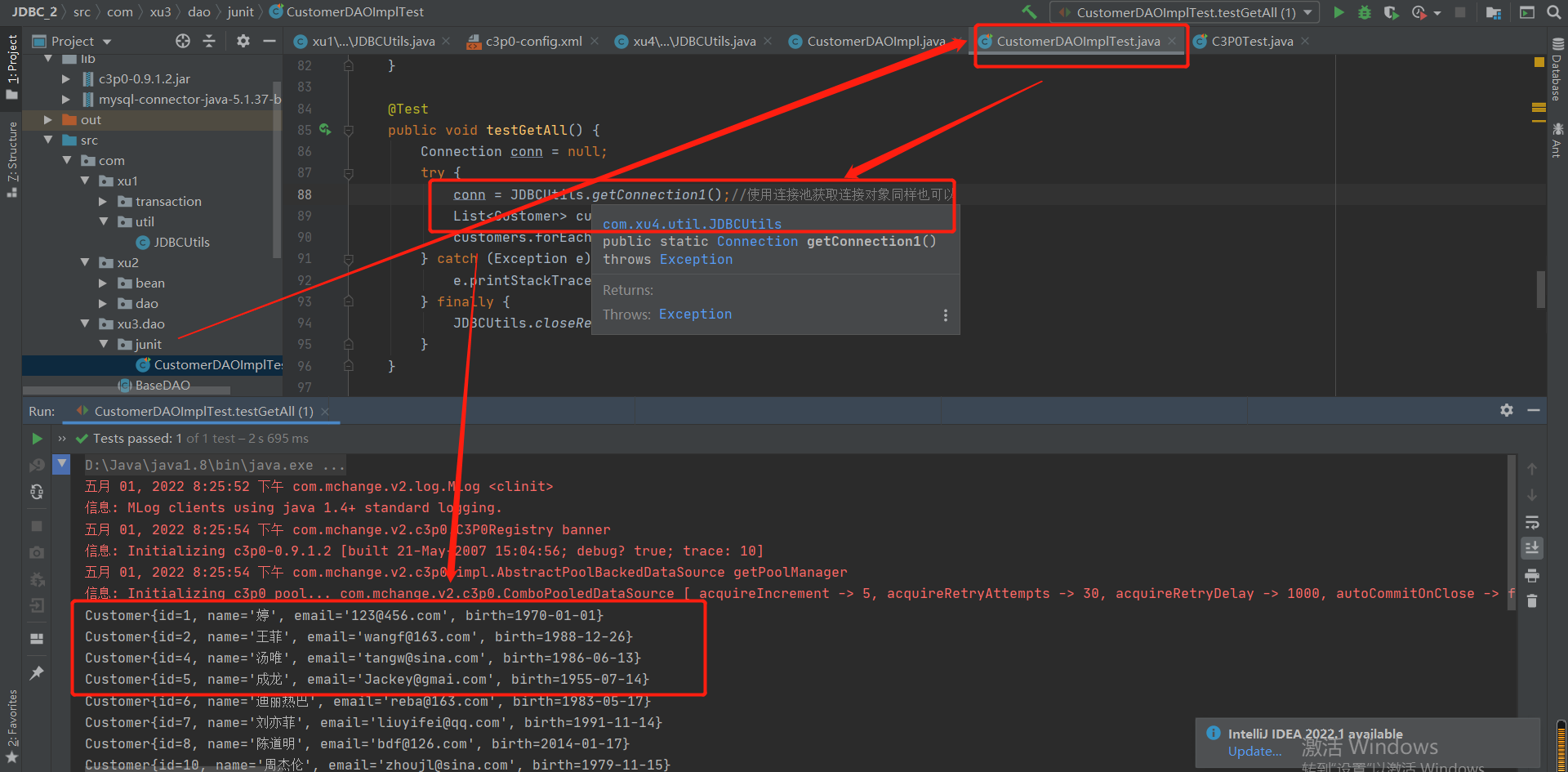Close the C3P0Test.java tab
The image size is (1568, 772).
(x=1305, y=41)
